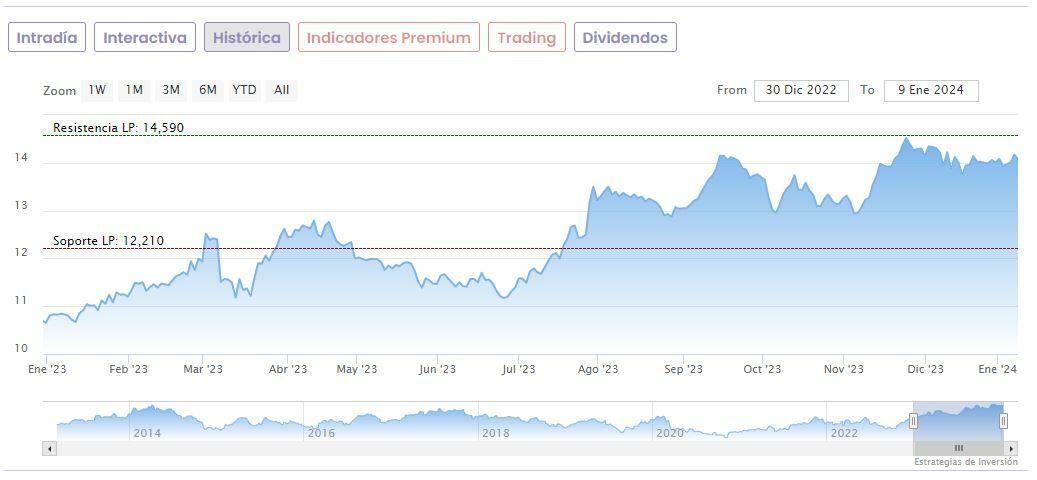Click the navigator right range handle

point(1003,421)
